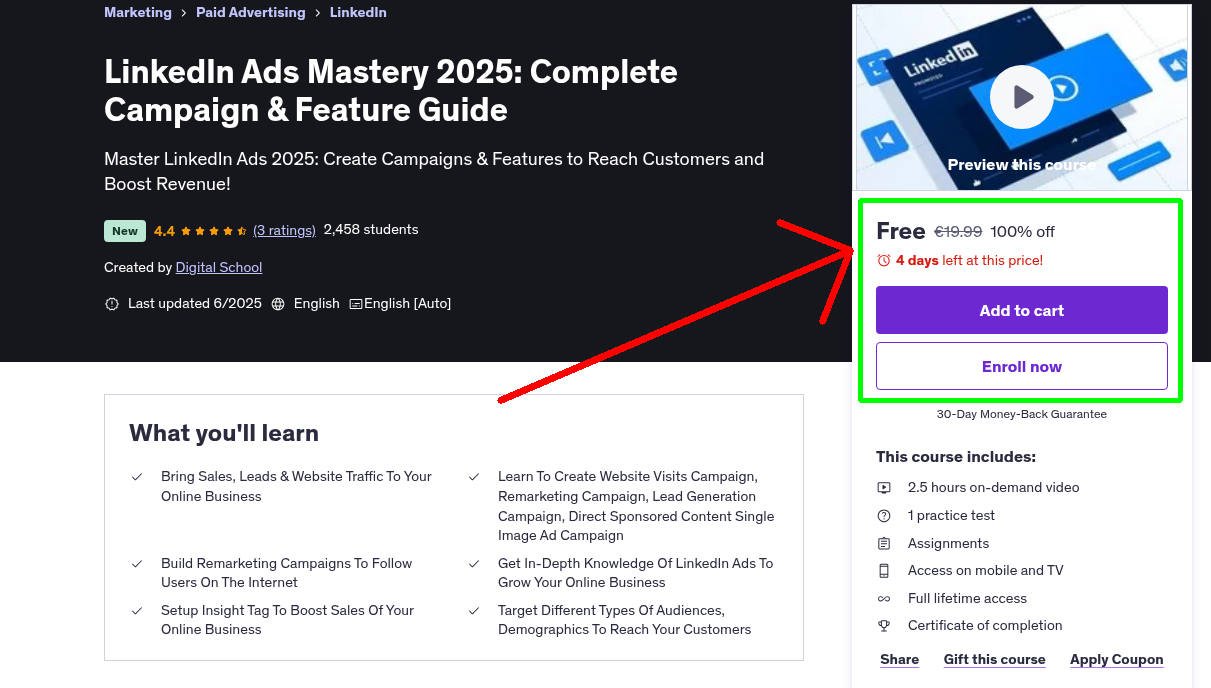Click the LinkedIn Ads Mastery 2025 title

click(x=391, y=90)
